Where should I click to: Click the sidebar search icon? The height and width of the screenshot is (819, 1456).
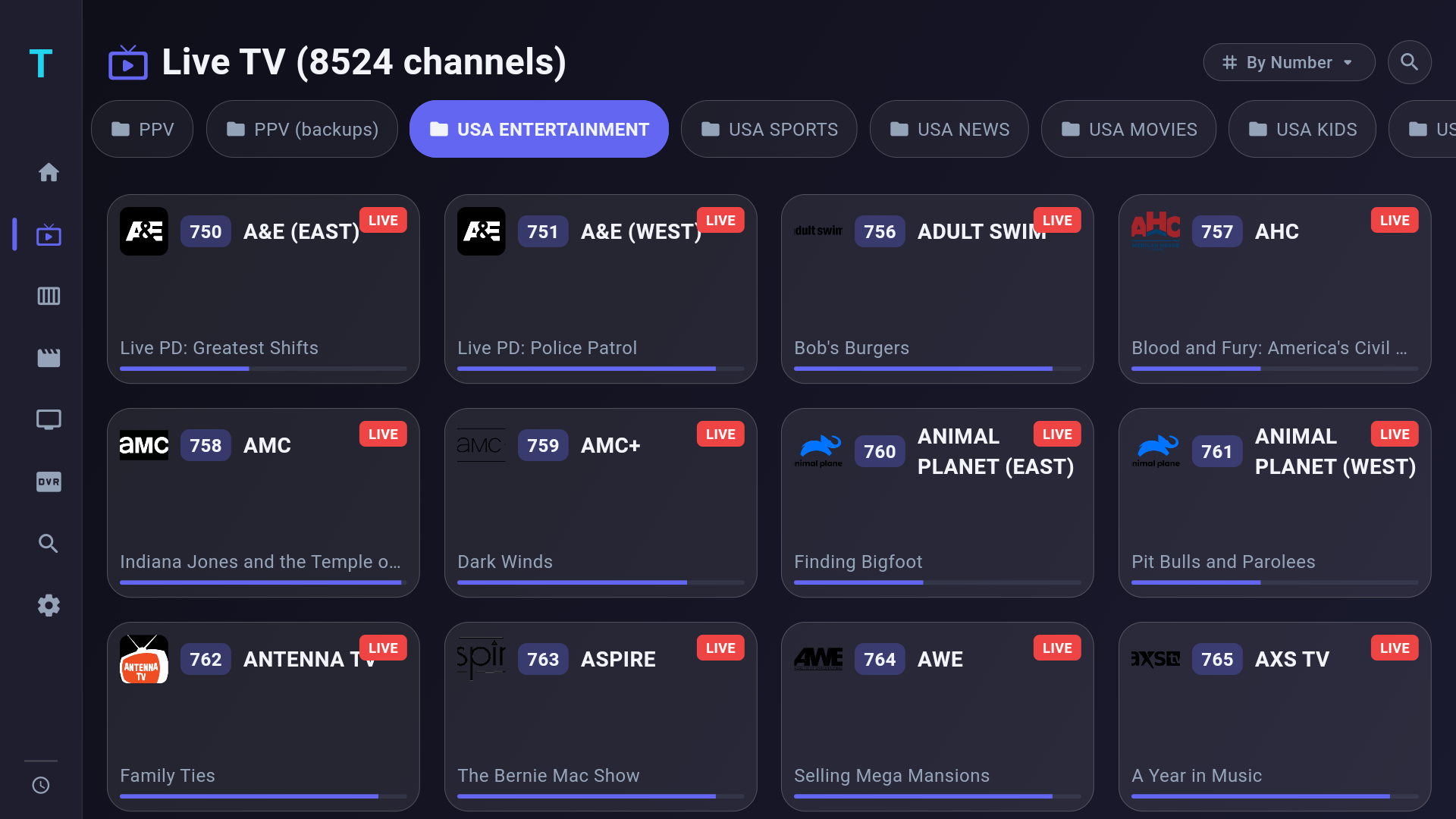pyautogui.click(x=49, y=543)
